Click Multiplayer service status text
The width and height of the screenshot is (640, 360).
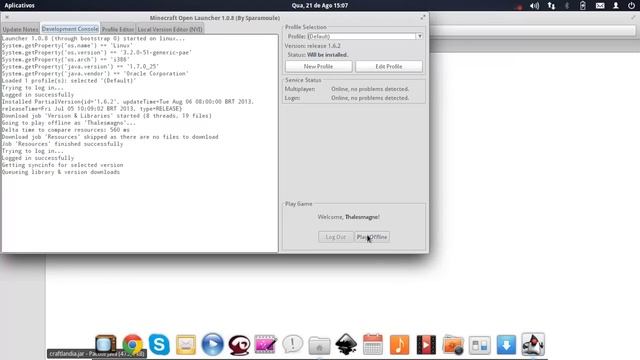[x=370, y=89]
